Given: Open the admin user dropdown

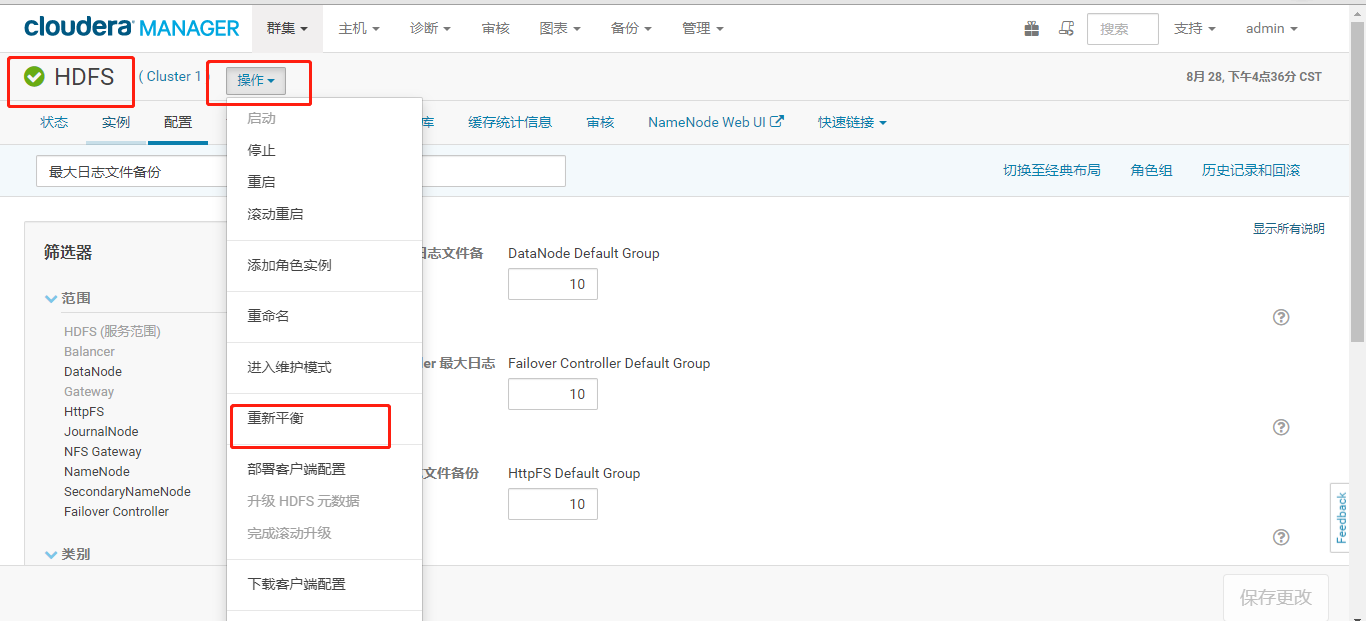Looking at the screenshot, I should 1272,28.
